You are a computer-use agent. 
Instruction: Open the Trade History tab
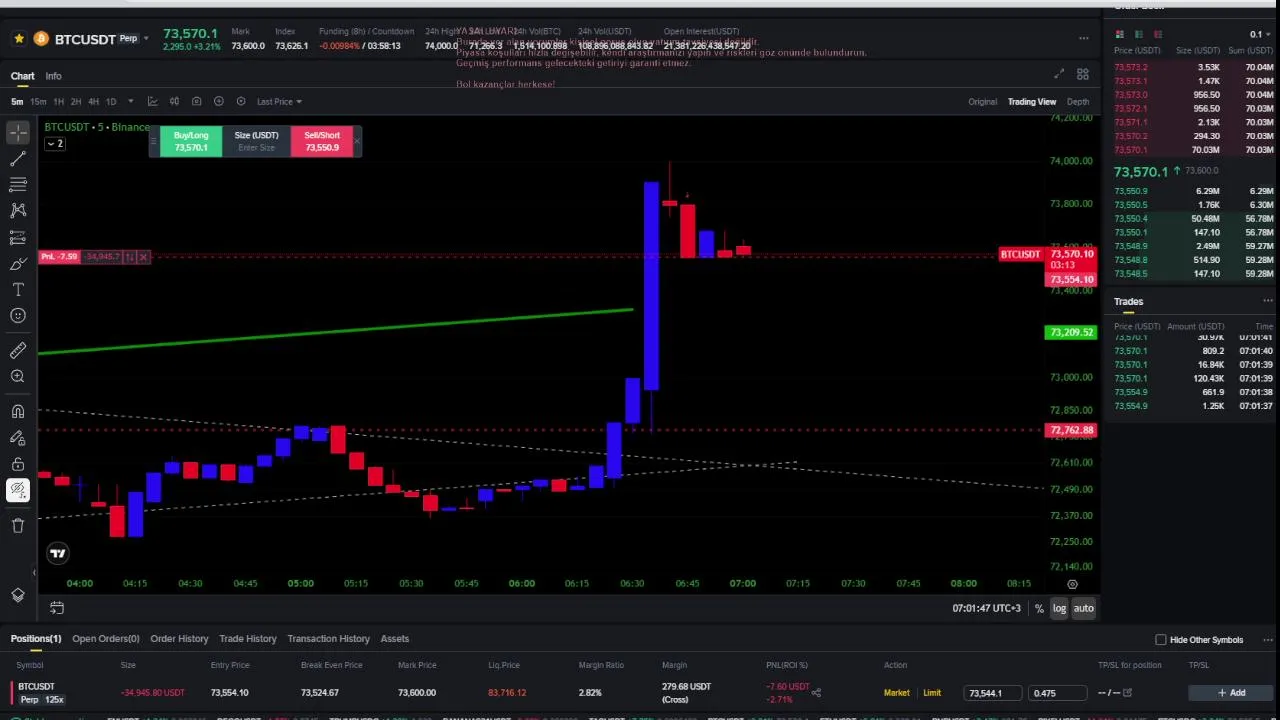(x=248, y=639)
